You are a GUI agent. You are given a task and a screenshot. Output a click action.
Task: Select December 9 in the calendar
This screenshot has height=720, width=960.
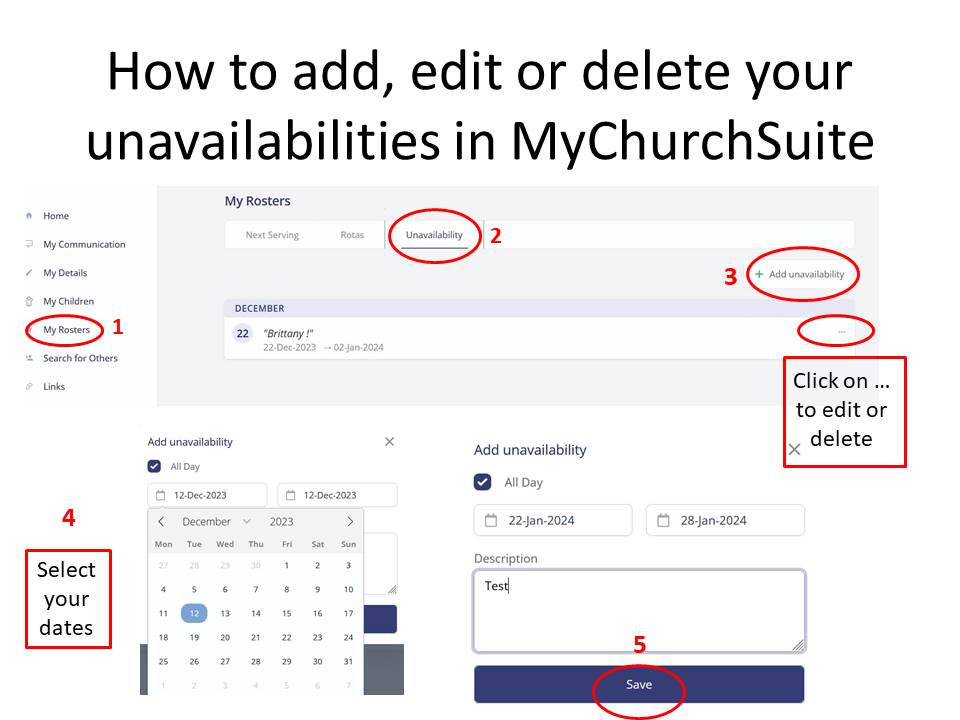317,589
